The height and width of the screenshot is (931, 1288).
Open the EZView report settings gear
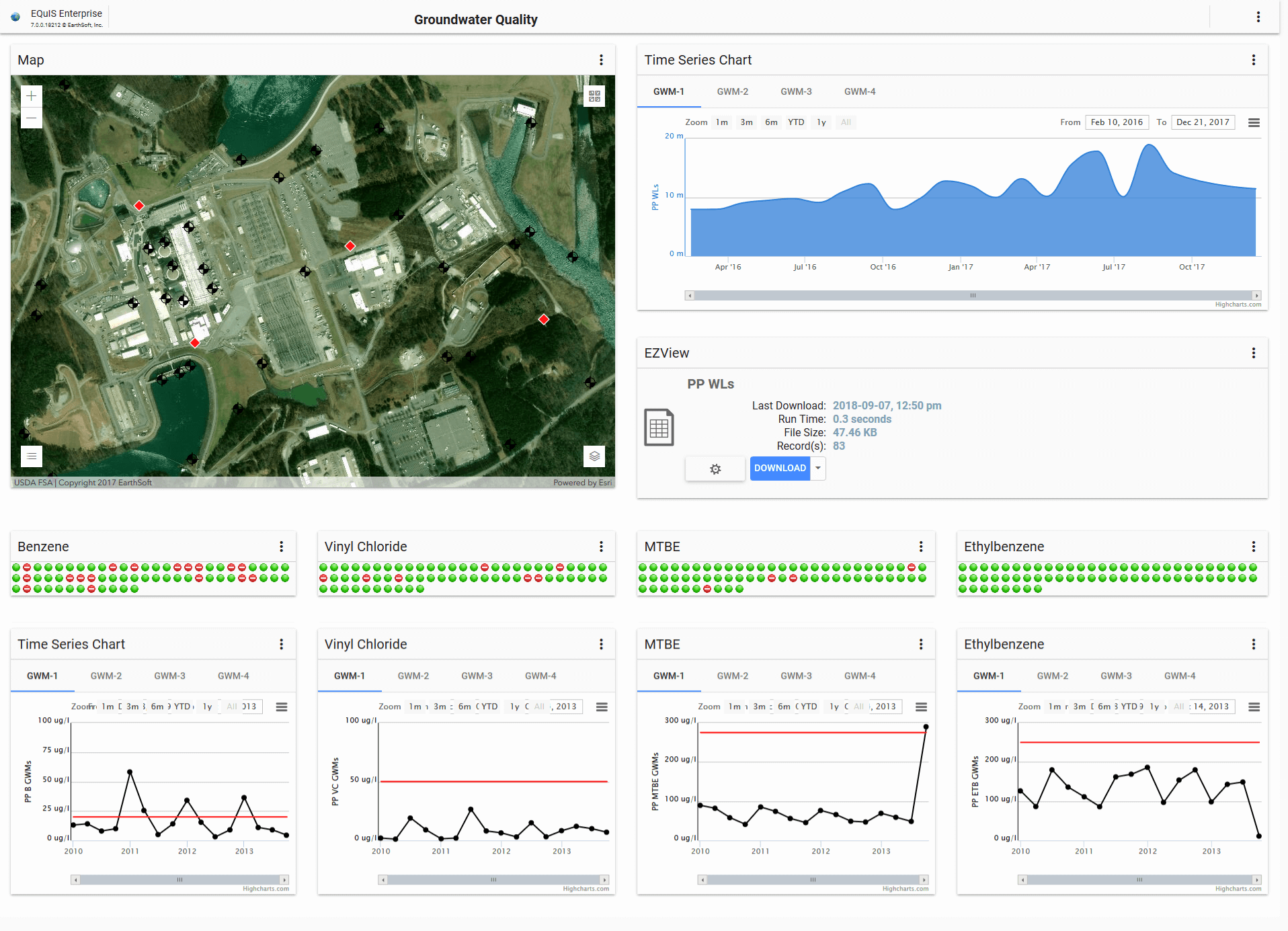tap(715, 468)
